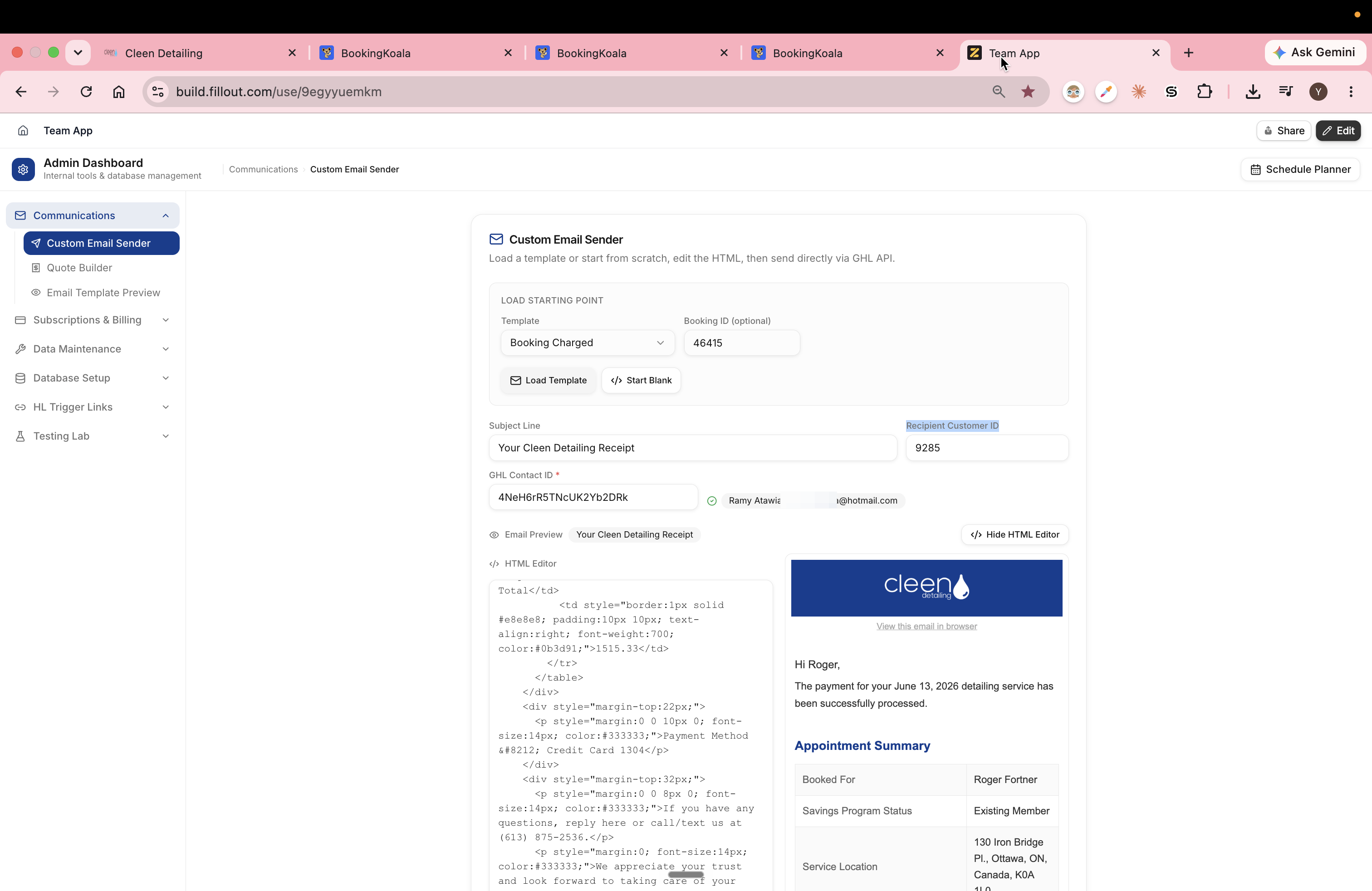Image resolution: width=1372 pixels, height=891 pixels.
Task: Click the Booking ID field with 46415
Action: (741, 343)
